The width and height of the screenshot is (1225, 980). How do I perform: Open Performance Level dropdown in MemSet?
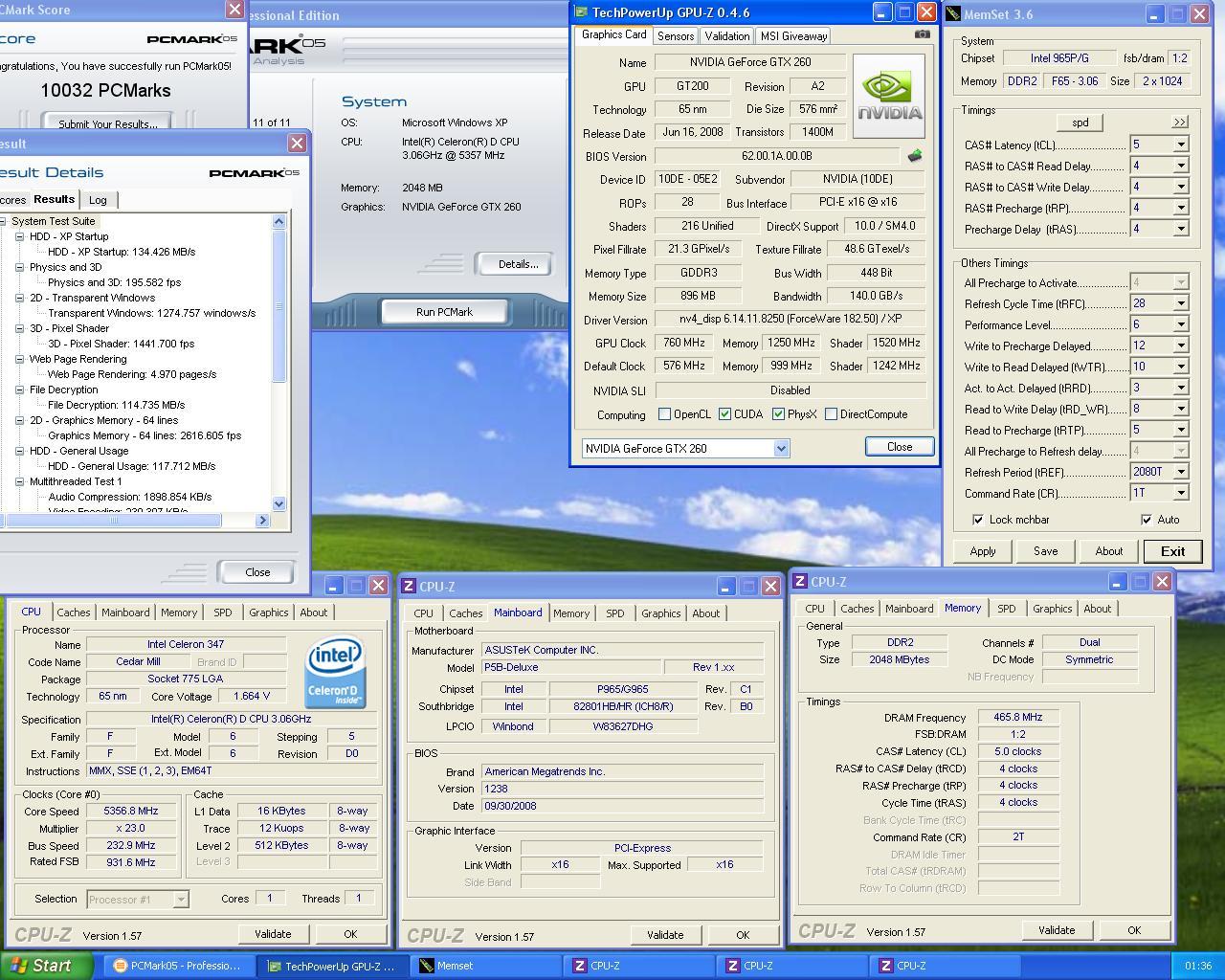[1181, 324]
